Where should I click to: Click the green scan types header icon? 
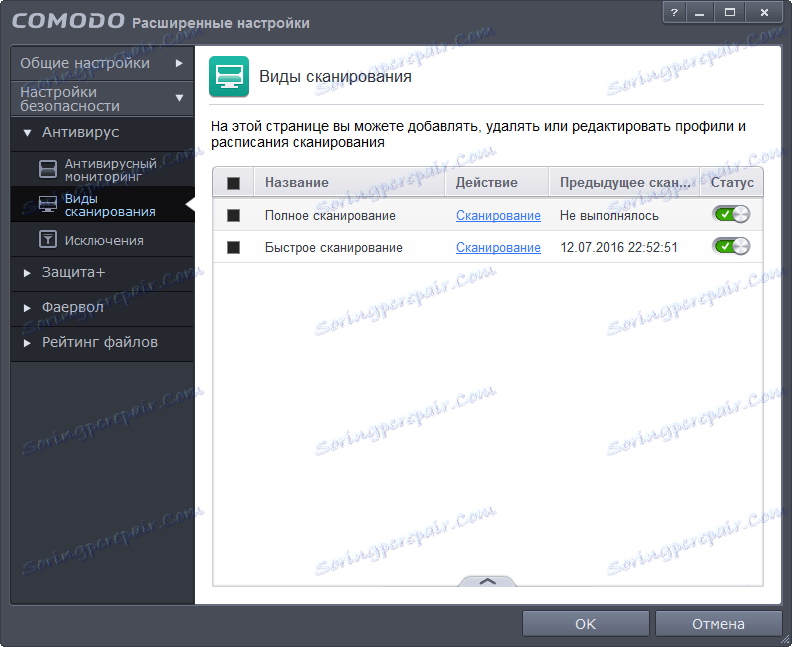(229, 76)
